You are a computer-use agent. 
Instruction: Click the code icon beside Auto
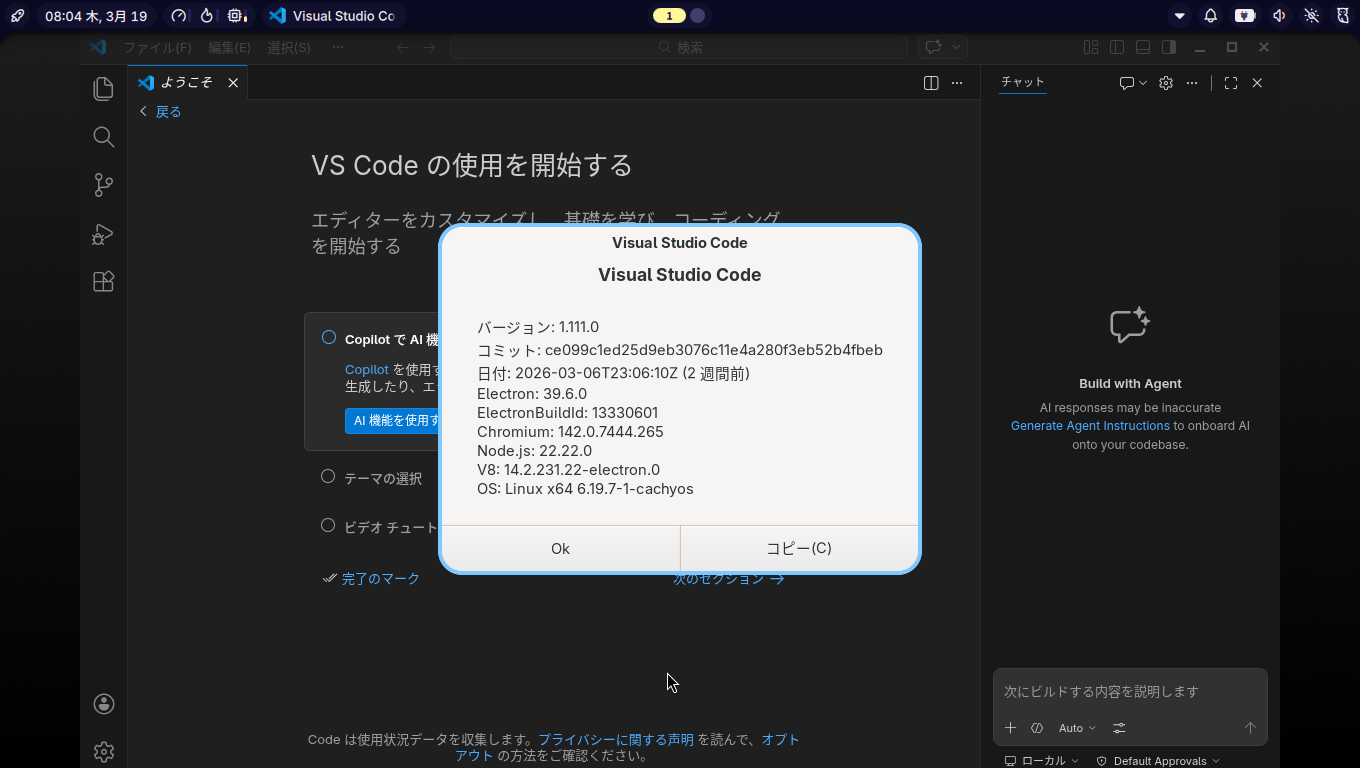[x=1037, y=728]
